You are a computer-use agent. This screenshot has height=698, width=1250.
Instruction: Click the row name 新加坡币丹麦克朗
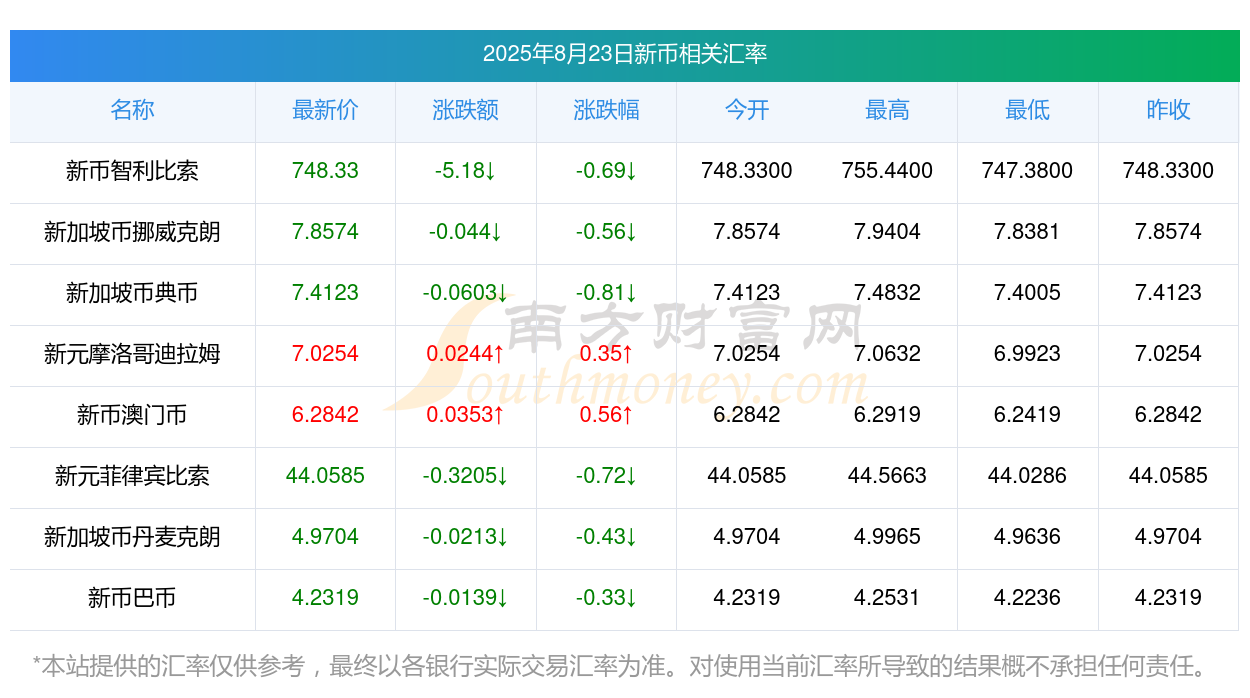pyautogui.click(x=132, y=537)
